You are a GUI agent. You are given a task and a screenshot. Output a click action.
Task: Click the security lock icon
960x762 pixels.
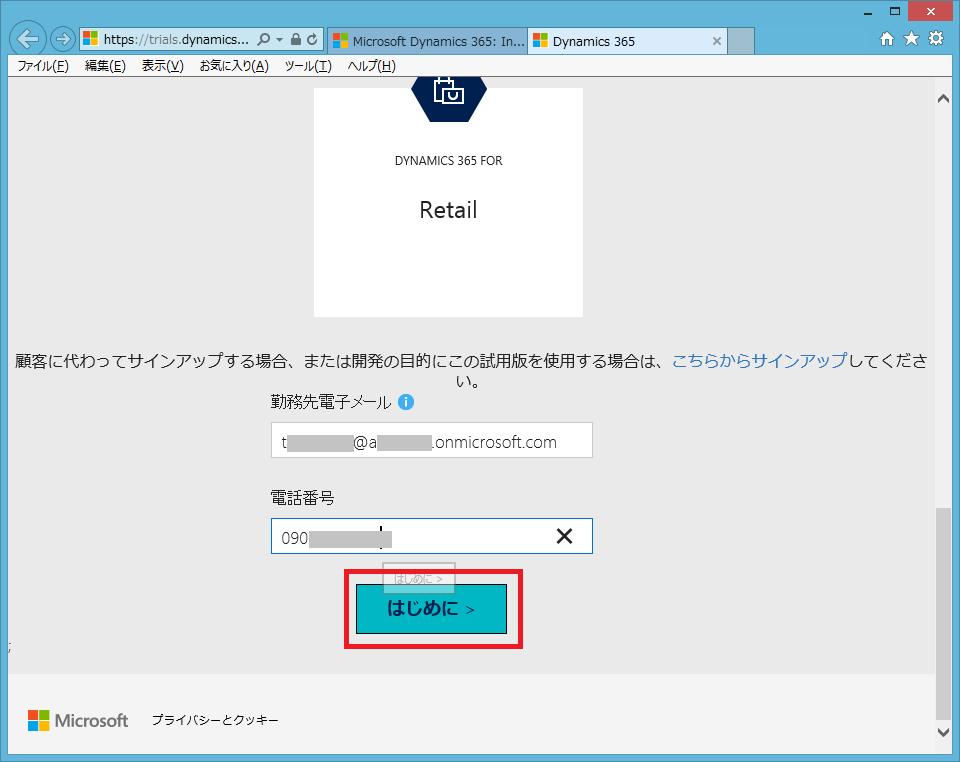pos(296,40)
